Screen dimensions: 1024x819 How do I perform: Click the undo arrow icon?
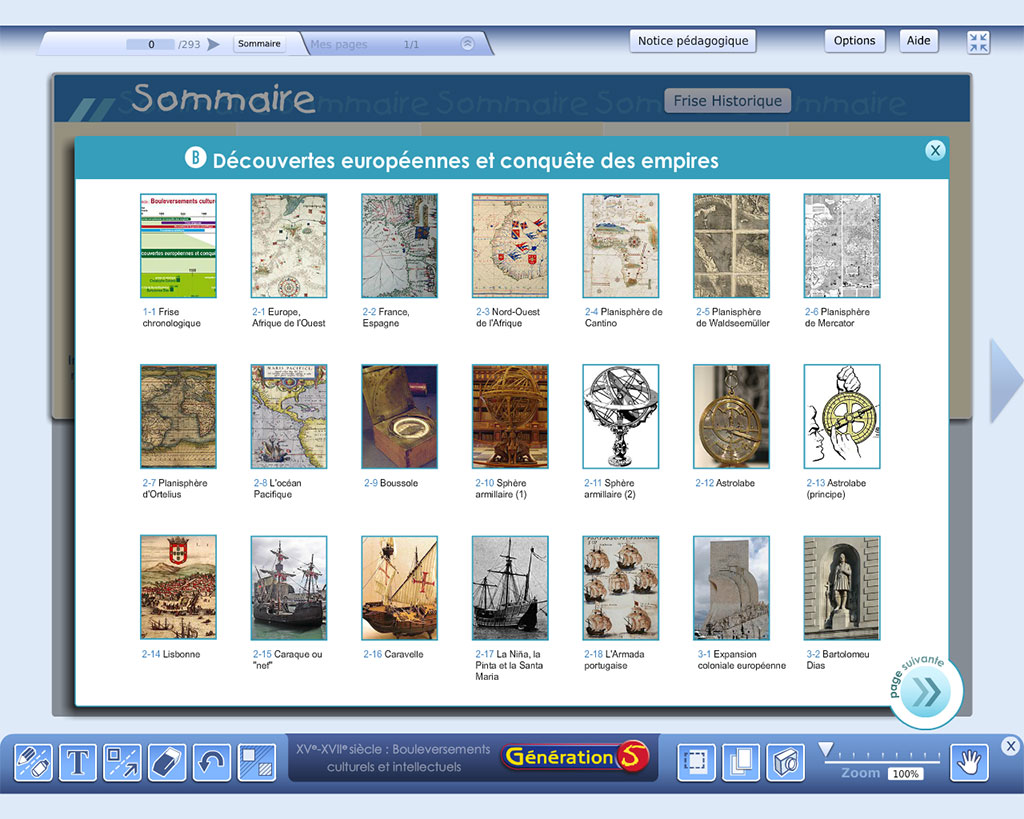pyautogui.click(x=211, y=763)
